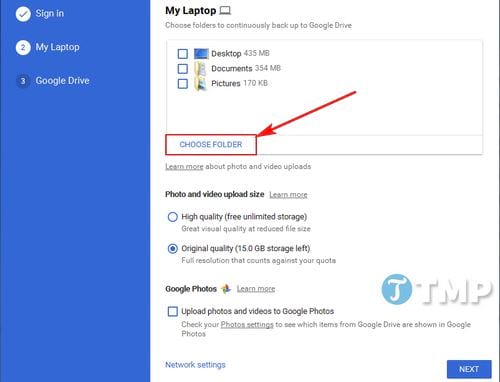Click the step 3 circle icon
This screenshot has width=500, height=382.
(23, 81)
